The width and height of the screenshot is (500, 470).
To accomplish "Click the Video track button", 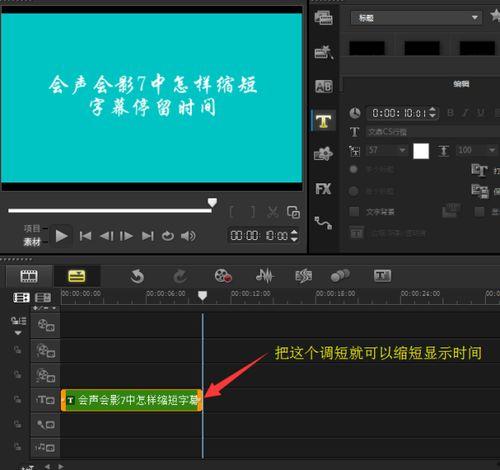I will point(46,325).
